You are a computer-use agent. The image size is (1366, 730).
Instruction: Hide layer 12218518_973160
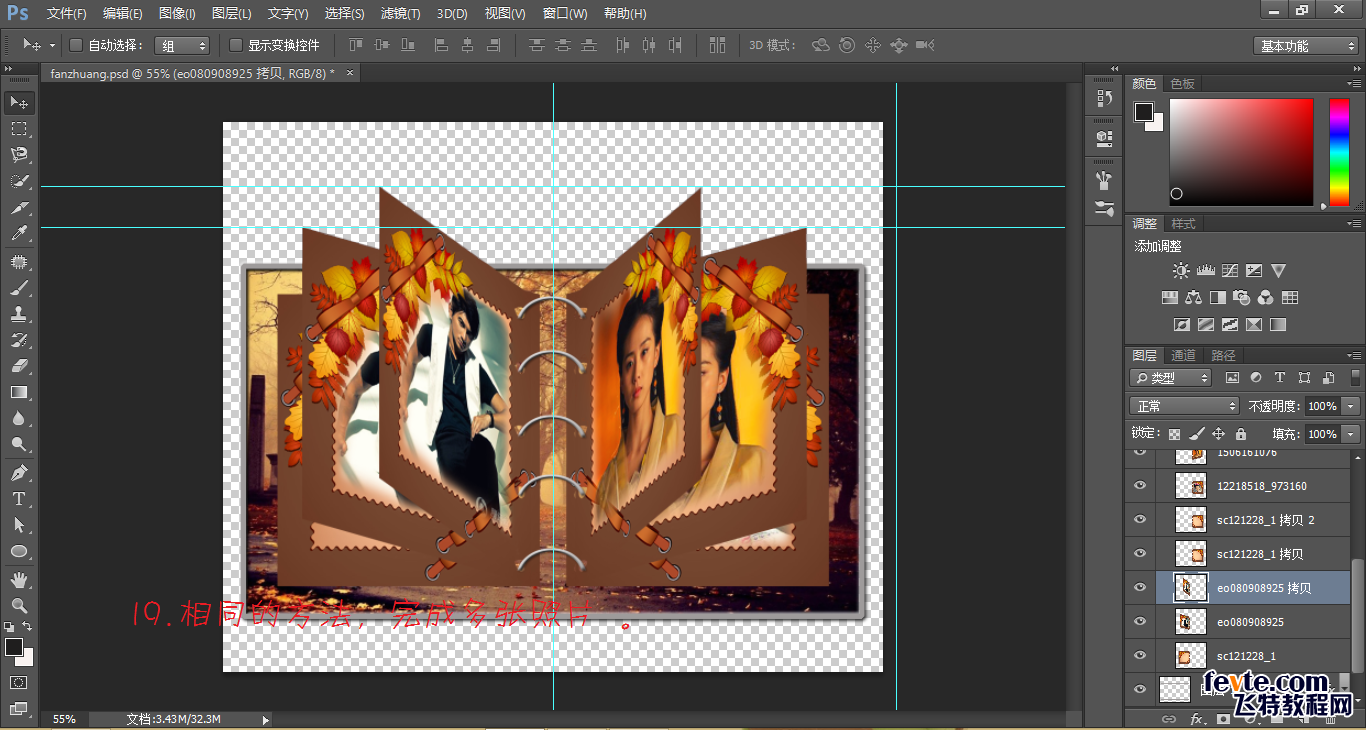pyautogui.click(x=1139, y=486)
